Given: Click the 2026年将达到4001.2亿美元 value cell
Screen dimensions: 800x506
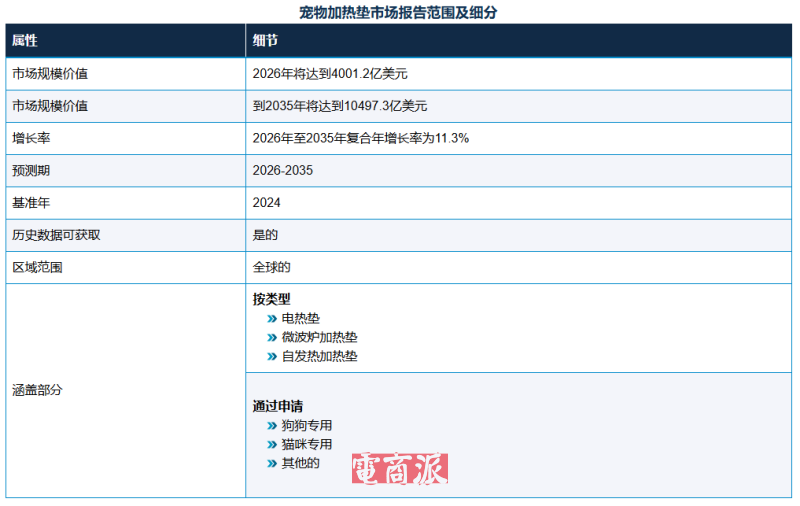Looking at the screenshot, I should [331, 73].
